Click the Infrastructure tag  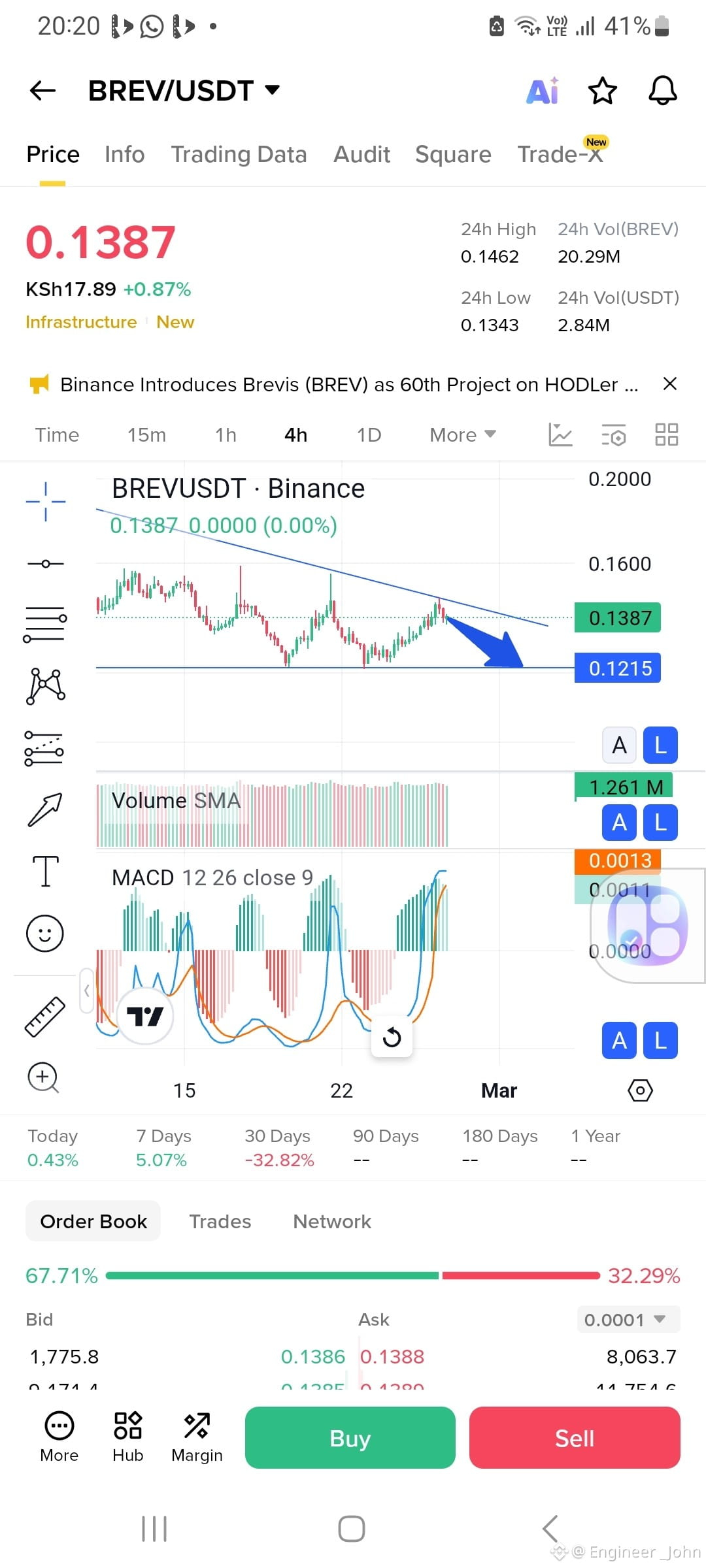81,322
